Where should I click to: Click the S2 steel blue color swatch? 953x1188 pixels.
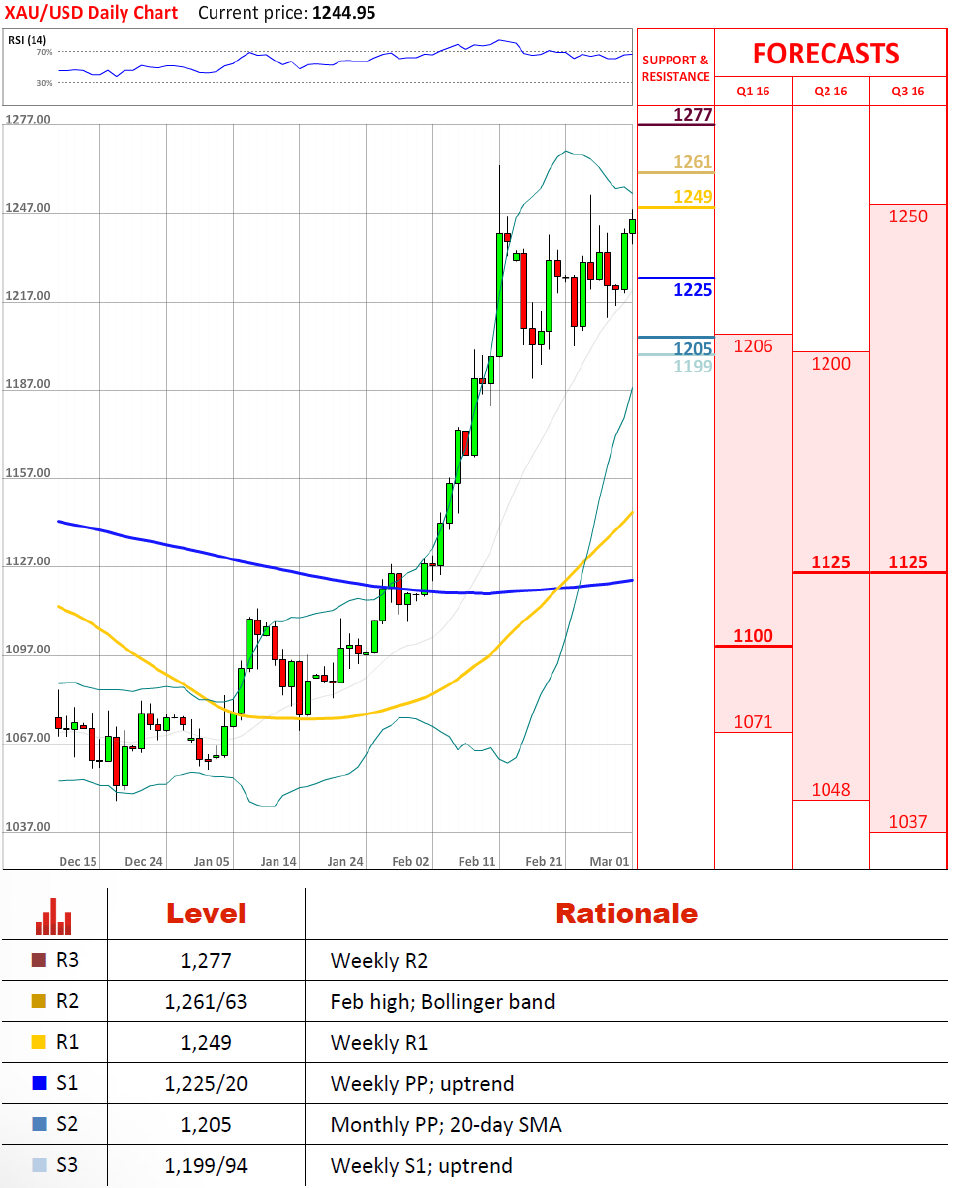39,1124
